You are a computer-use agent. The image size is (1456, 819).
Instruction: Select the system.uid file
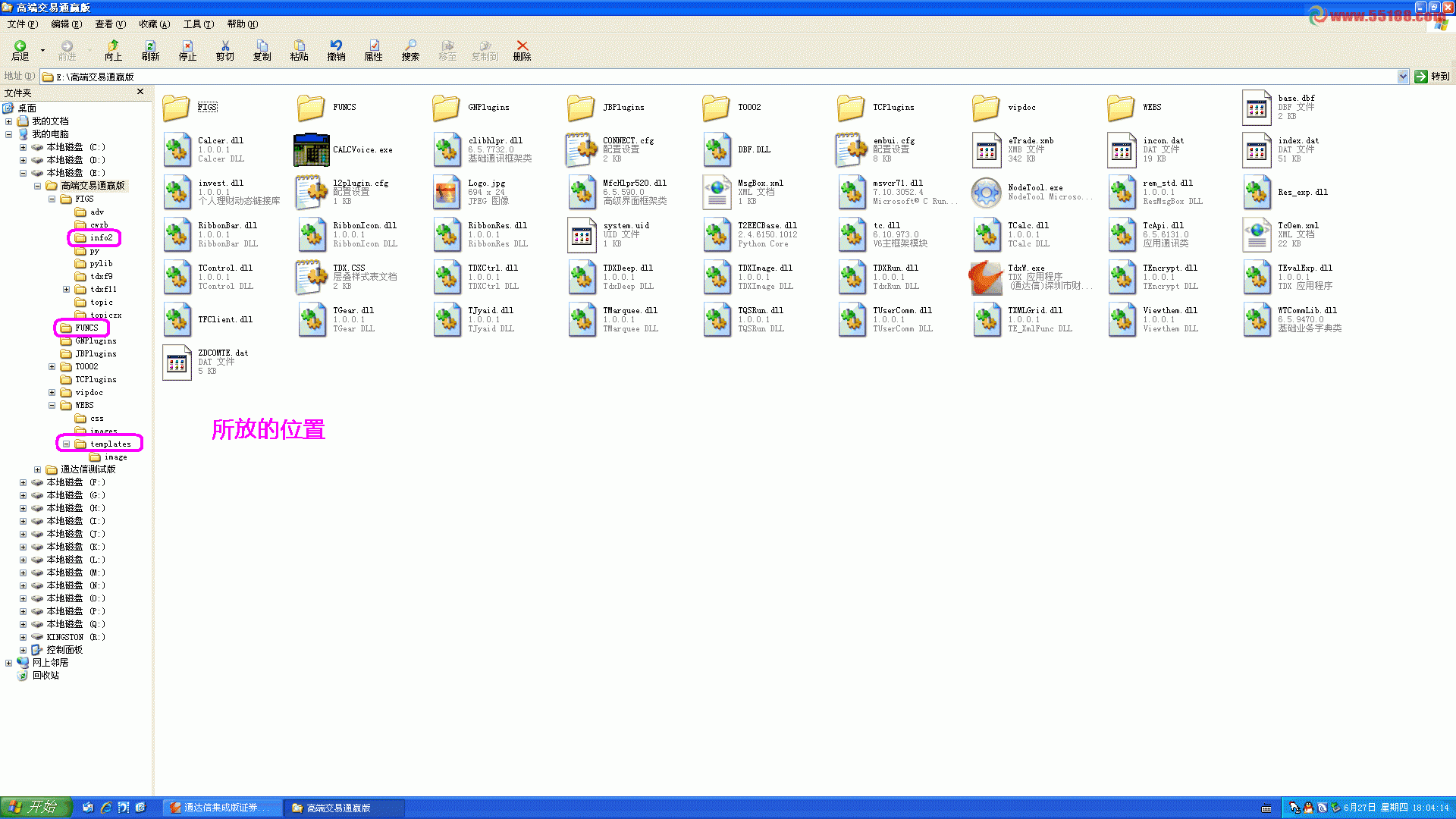(581, 234)
